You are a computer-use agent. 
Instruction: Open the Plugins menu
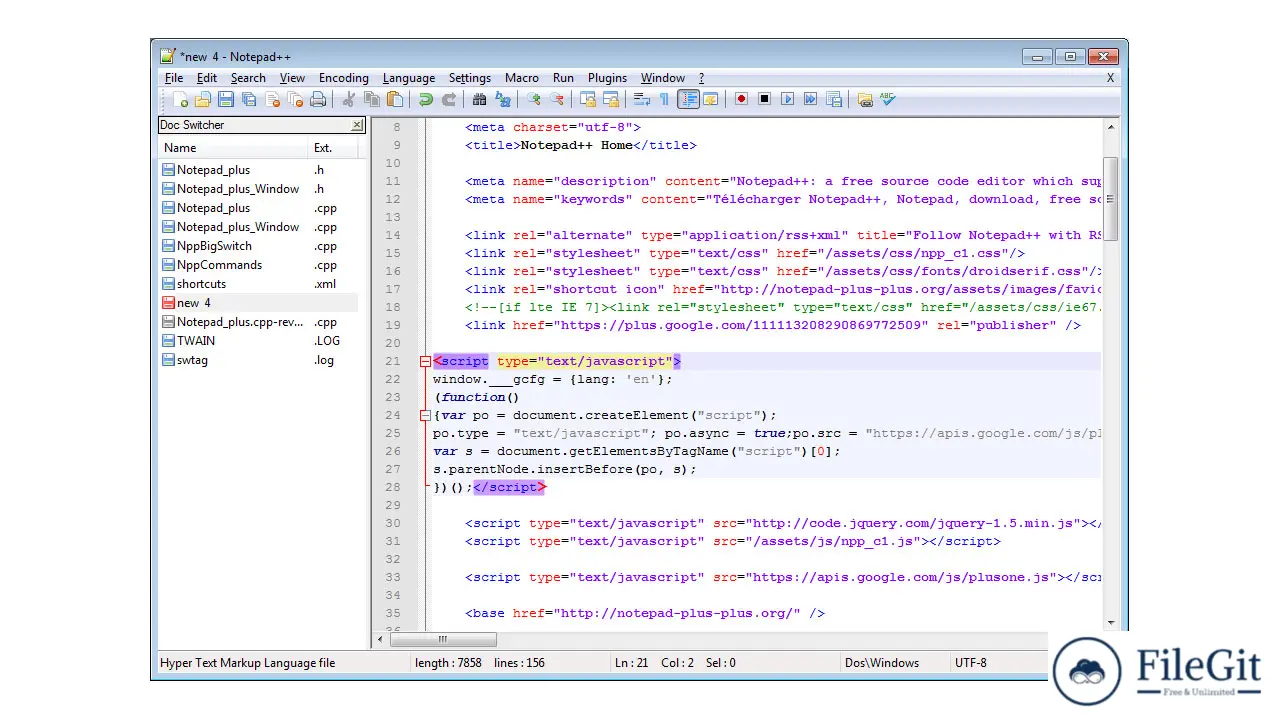[x=607, y=78]
